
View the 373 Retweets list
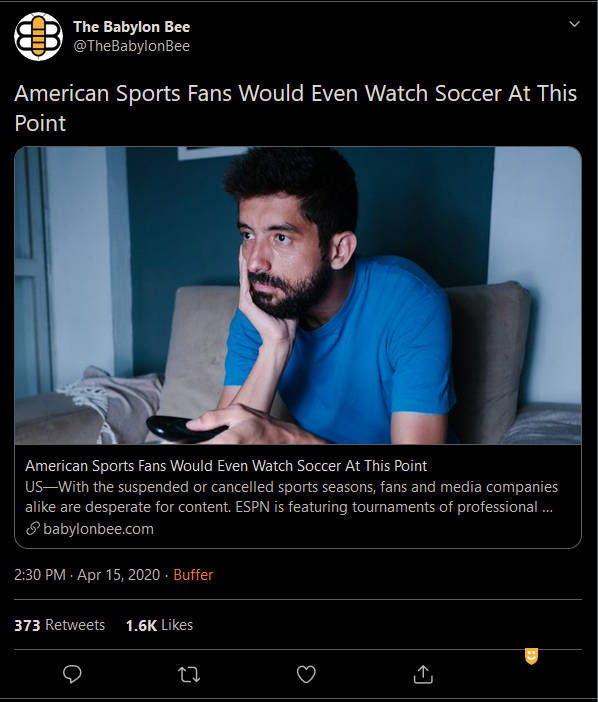click(x=60, y=625)
